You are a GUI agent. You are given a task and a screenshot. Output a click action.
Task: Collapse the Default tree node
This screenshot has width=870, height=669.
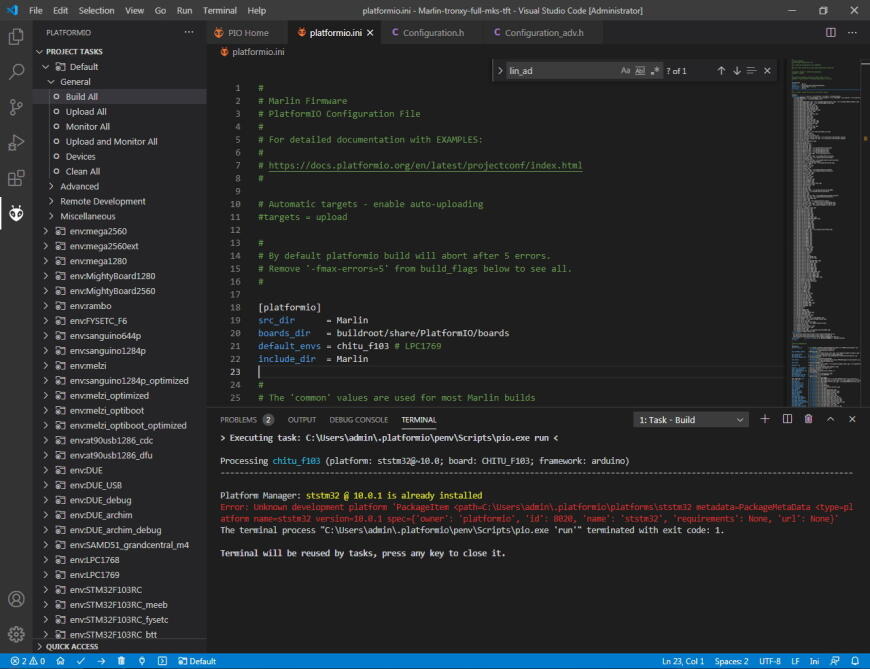[46, 67]
